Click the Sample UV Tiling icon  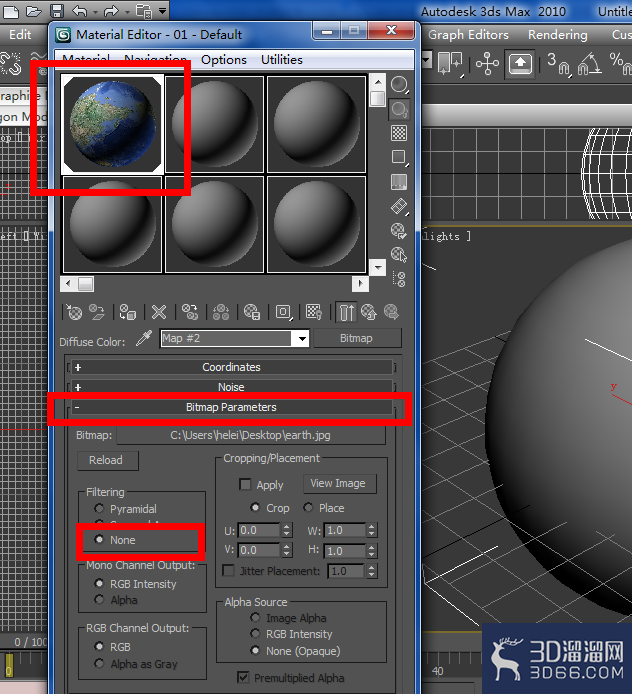(x=399, y=157)
